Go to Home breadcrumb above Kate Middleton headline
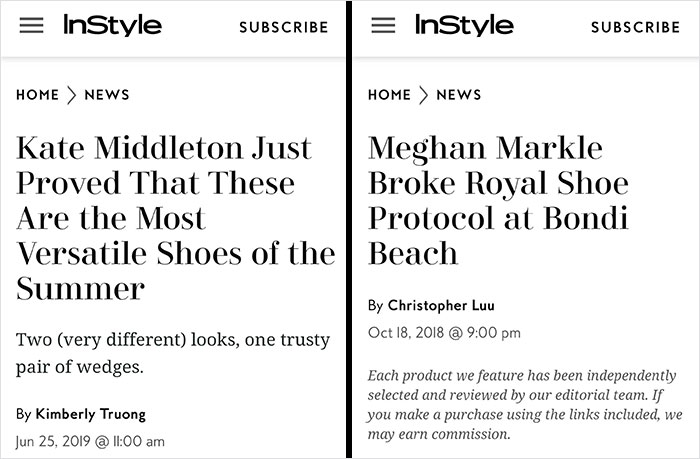 pyautogui.click(x=37, y=95)
